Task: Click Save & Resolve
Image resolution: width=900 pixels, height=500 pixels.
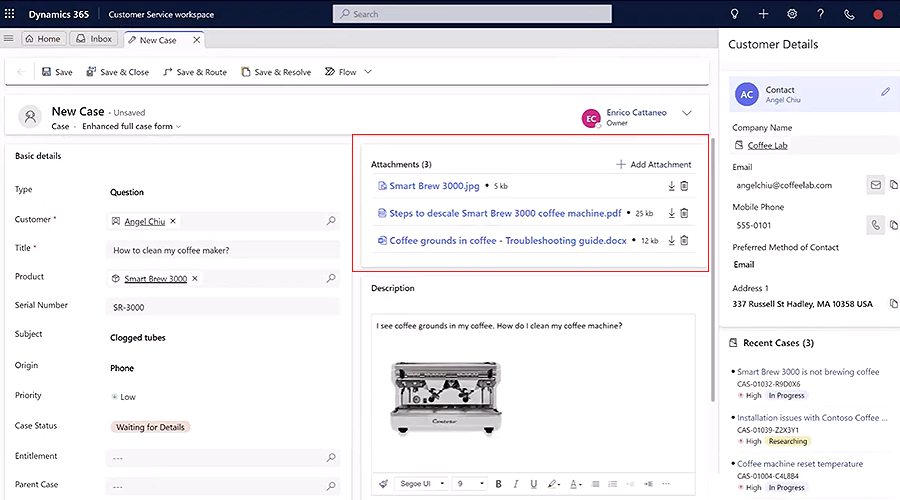Action: (x=276, y=72)
